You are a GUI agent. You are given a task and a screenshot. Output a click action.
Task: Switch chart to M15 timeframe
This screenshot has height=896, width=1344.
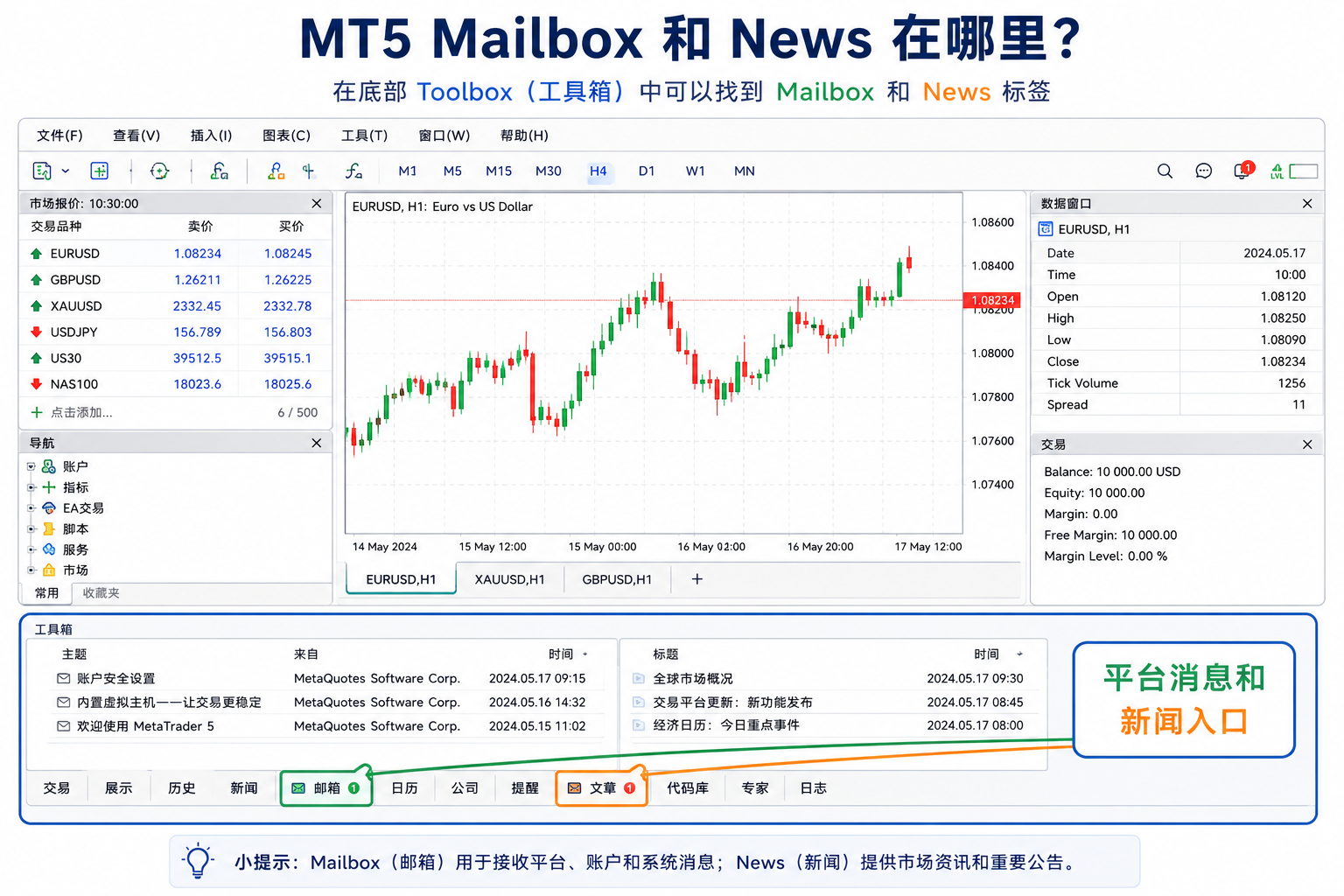[x=499, y=171]
